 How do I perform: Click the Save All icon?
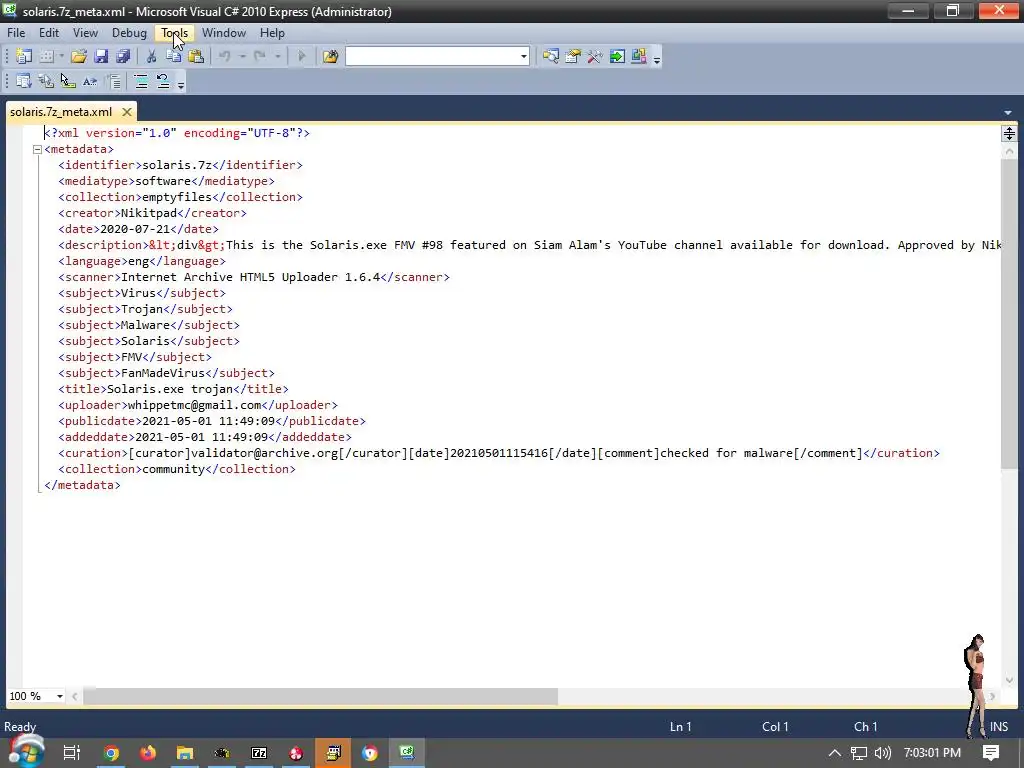click(x=123, y=57)
